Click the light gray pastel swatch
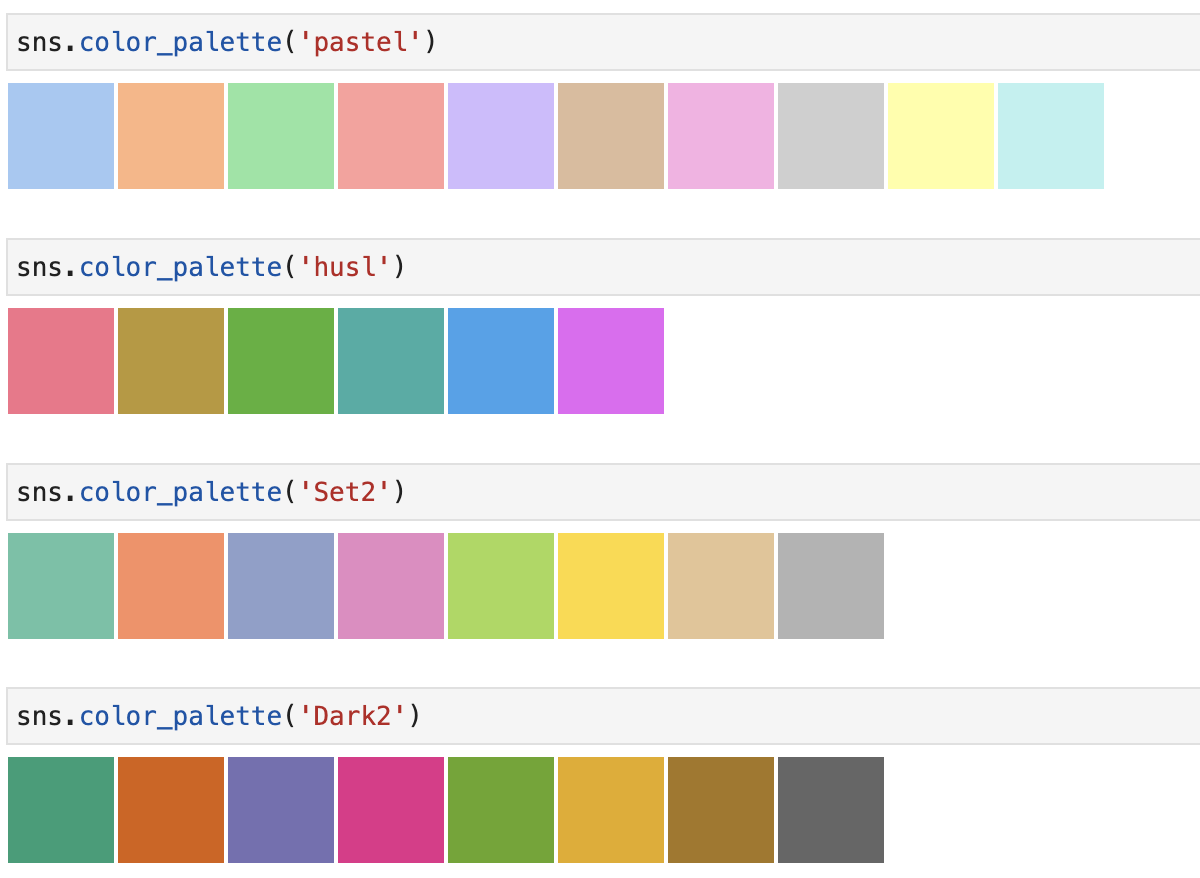Image resolution: width=1200 pixels, height=878 pixels. tap(831, 136)
